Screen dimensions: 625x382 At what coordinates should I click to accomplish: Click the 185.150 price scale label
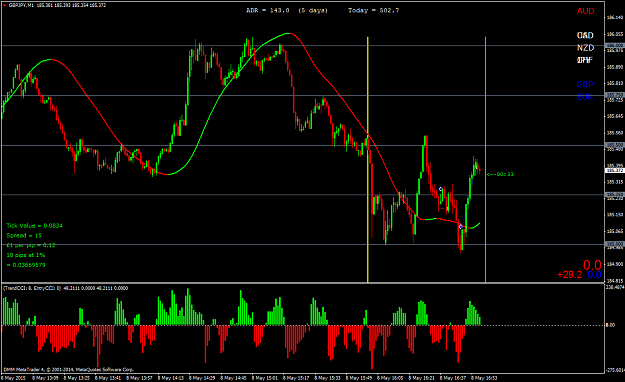[x=614, y=215]
